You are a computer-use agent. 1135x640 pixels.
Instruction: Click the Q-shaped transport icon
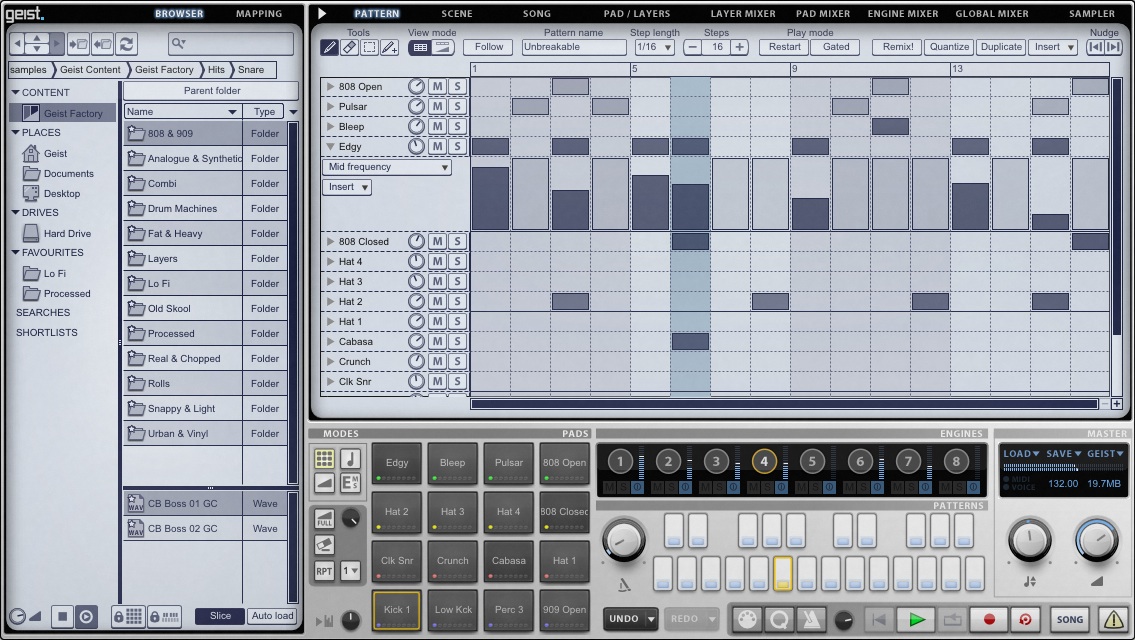(x=779, y=619)
